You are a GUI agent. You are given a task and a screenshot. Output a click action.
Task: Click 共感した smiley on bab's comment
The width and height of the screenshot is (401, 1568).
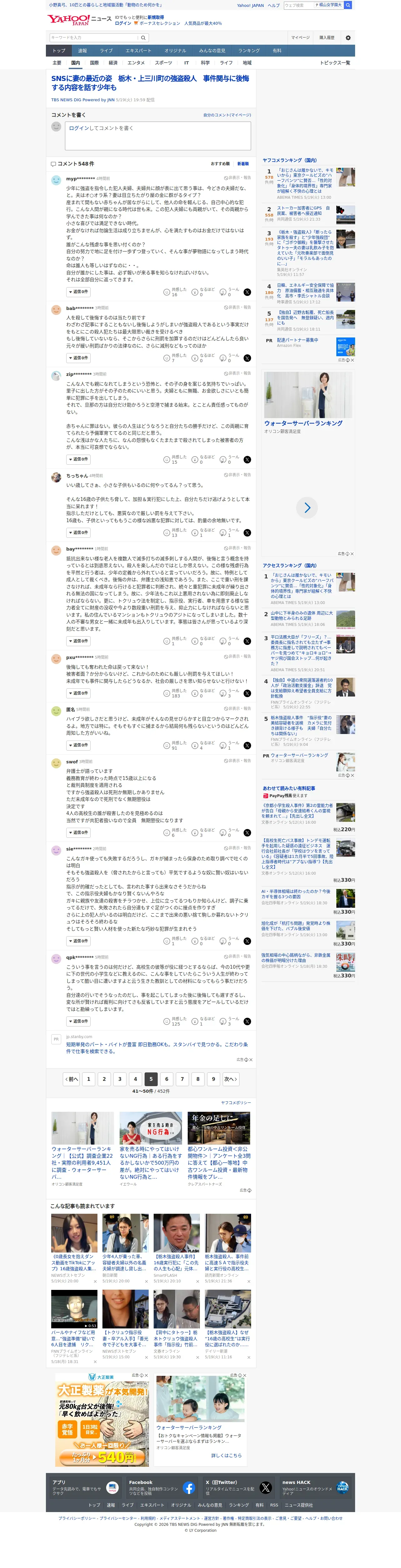[x=166, y=358]
